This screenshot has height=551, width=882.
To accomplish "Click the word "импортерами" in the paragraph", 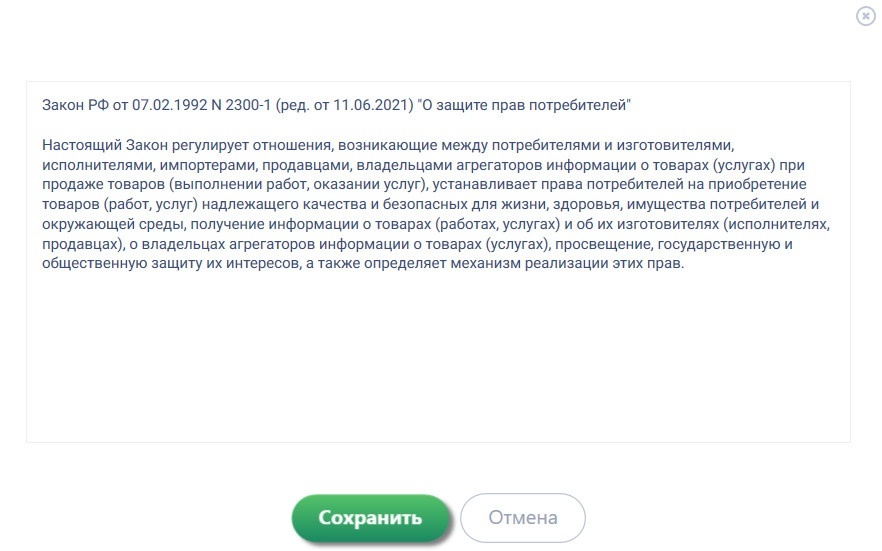I will pos(209,165).
